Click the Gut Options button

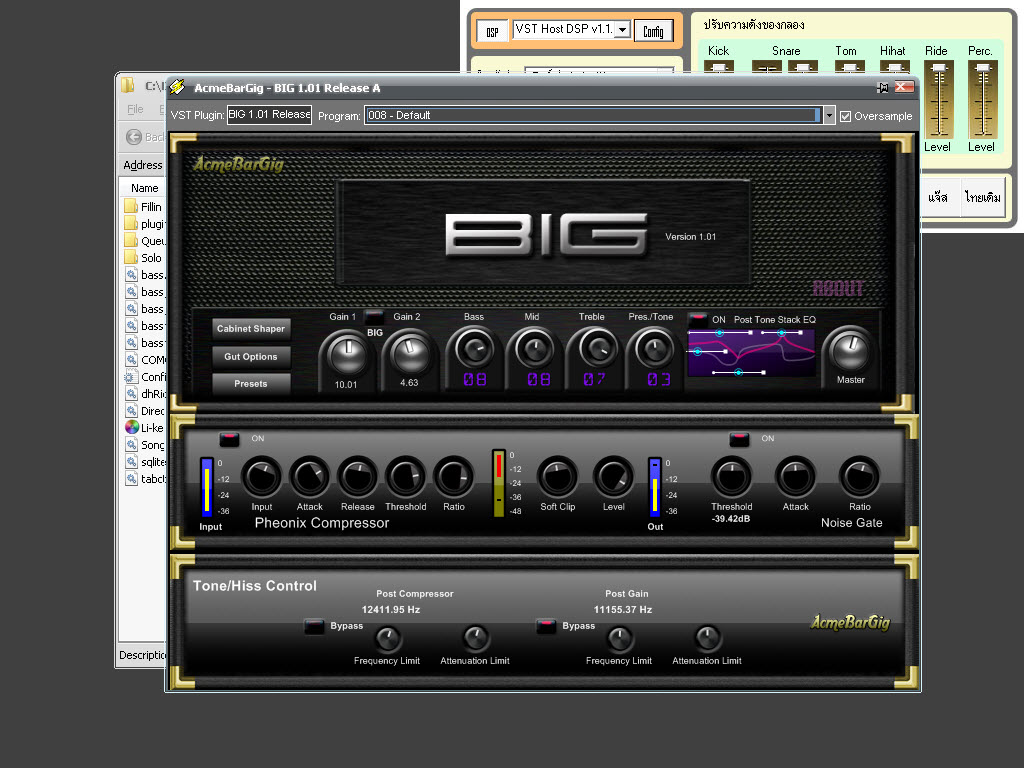pos(251,357)
